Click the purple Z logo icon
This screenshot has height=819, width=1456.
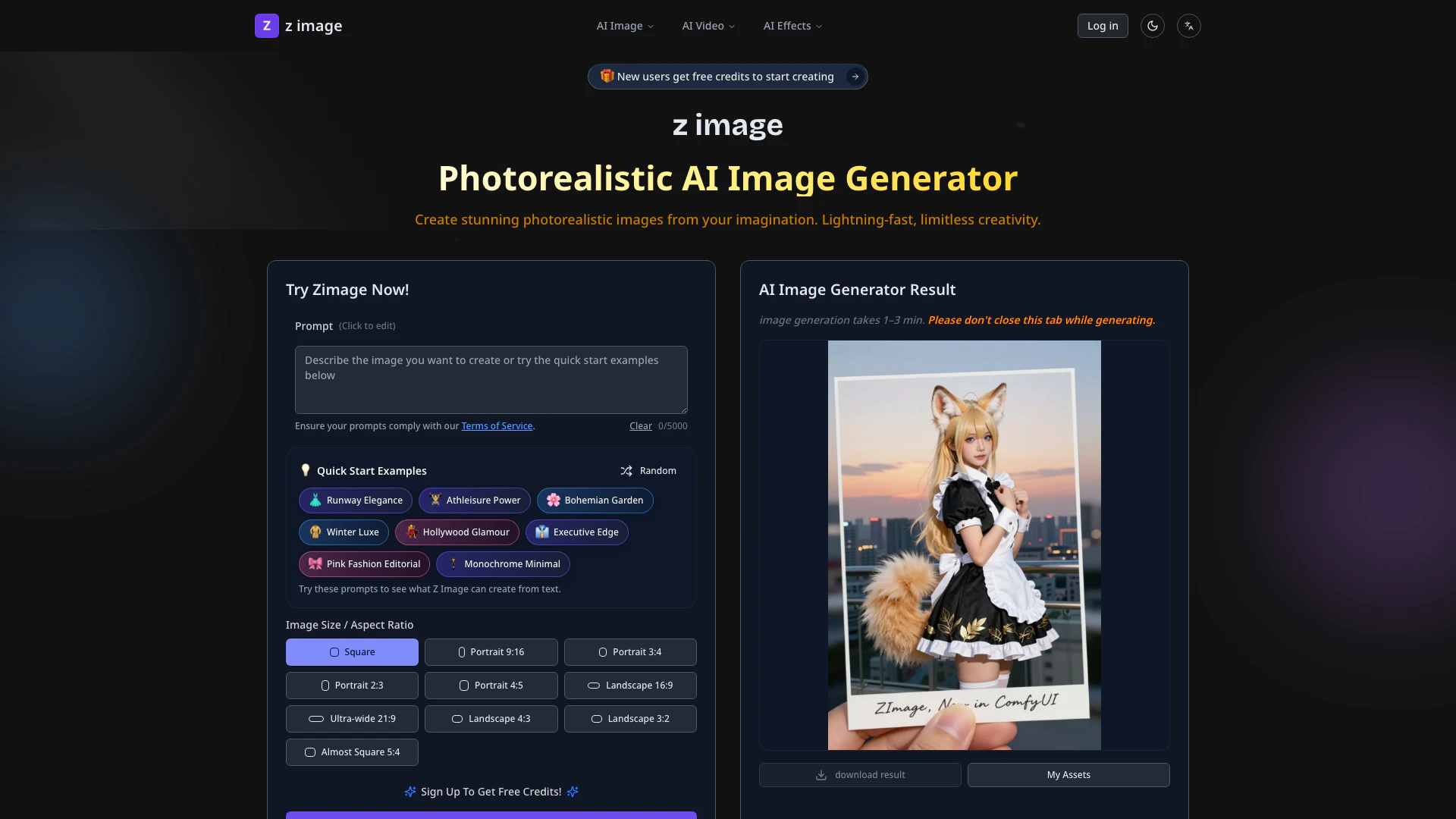(x=266, y=26)
